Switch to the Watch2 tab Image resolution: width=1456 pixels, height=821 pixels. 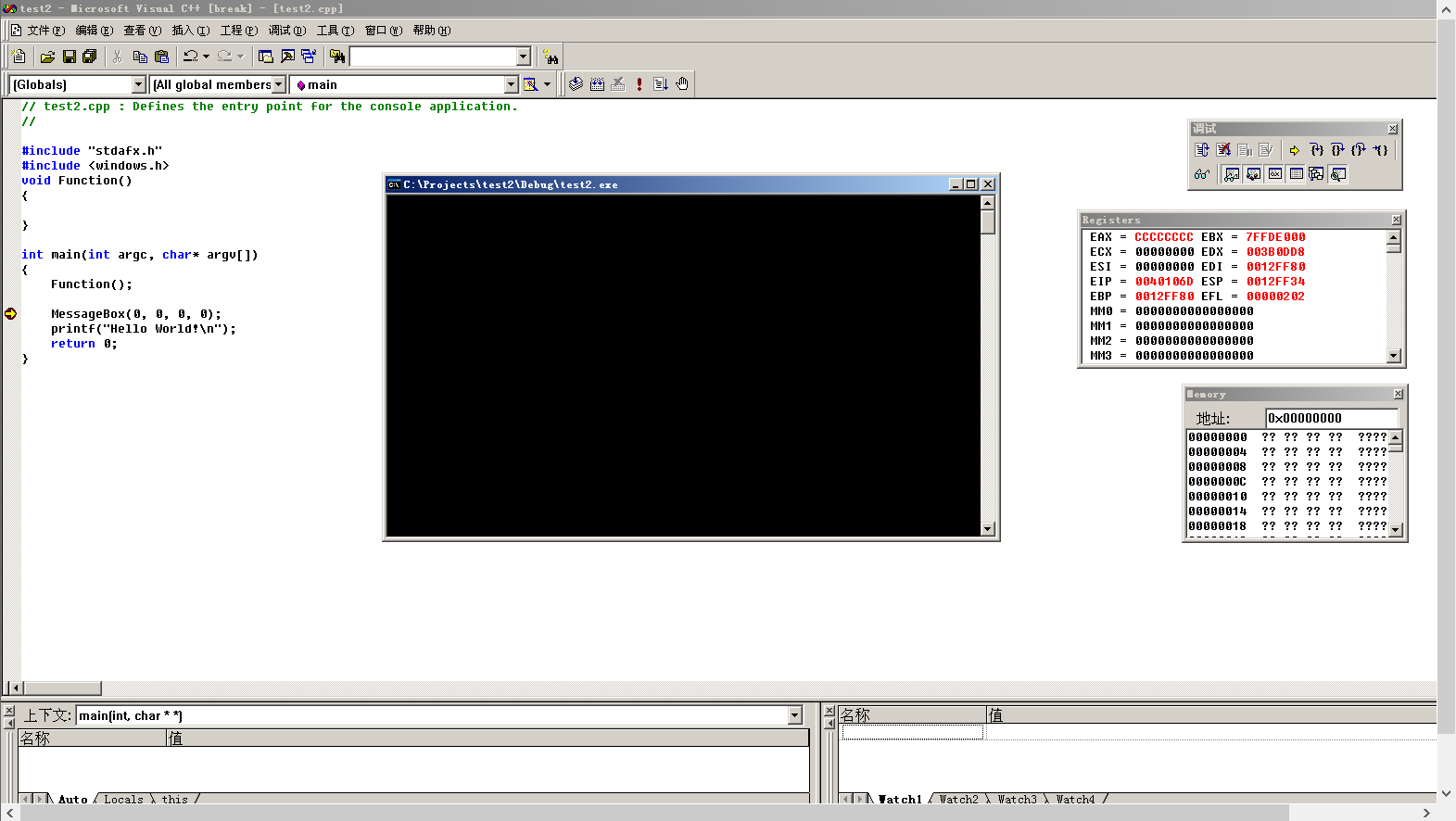point(958,799)
